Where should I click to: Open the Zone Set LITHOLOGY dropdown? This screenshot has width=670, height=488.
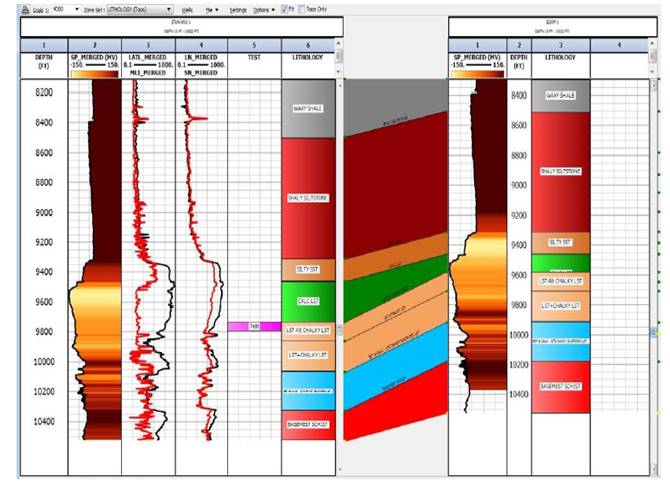168,8
